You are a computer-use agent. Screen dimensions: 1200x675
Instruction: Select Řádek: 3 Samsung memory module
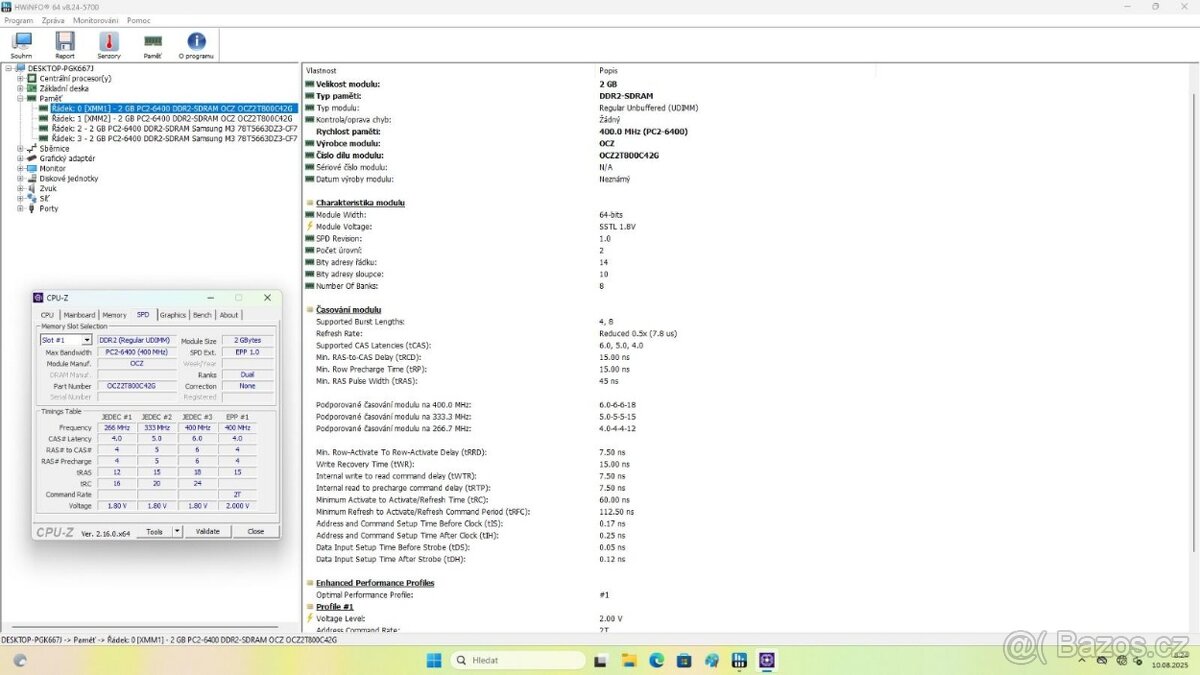168,138
